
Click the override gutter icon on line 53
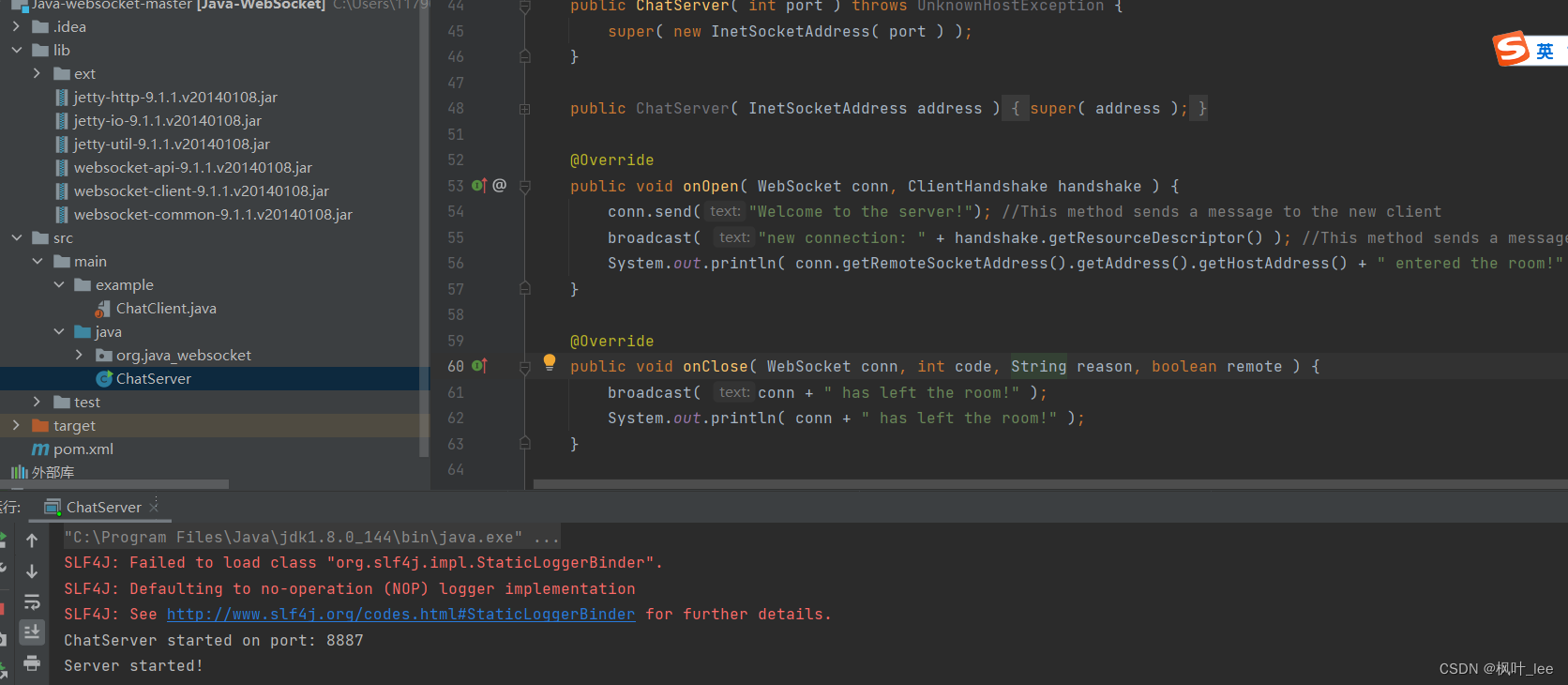pyautogui.click(x=479, y=186)
